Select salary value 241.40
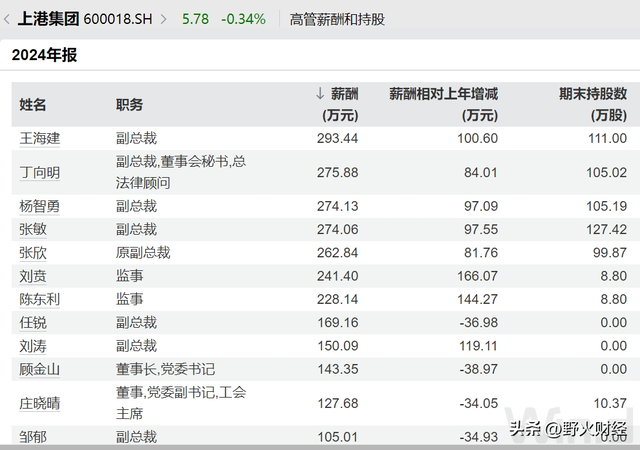This screenshot has width=640, height=450. [338, 276]
